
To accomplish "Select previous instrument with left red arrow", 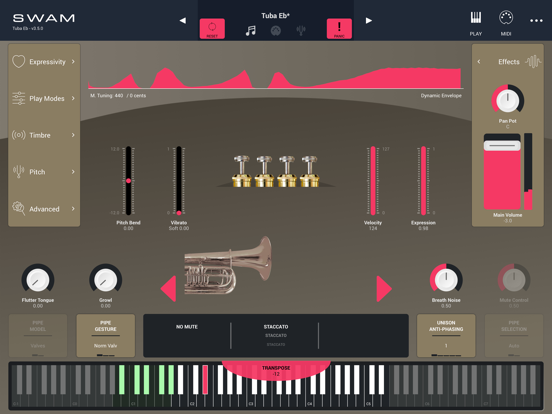I will point(168,289).
